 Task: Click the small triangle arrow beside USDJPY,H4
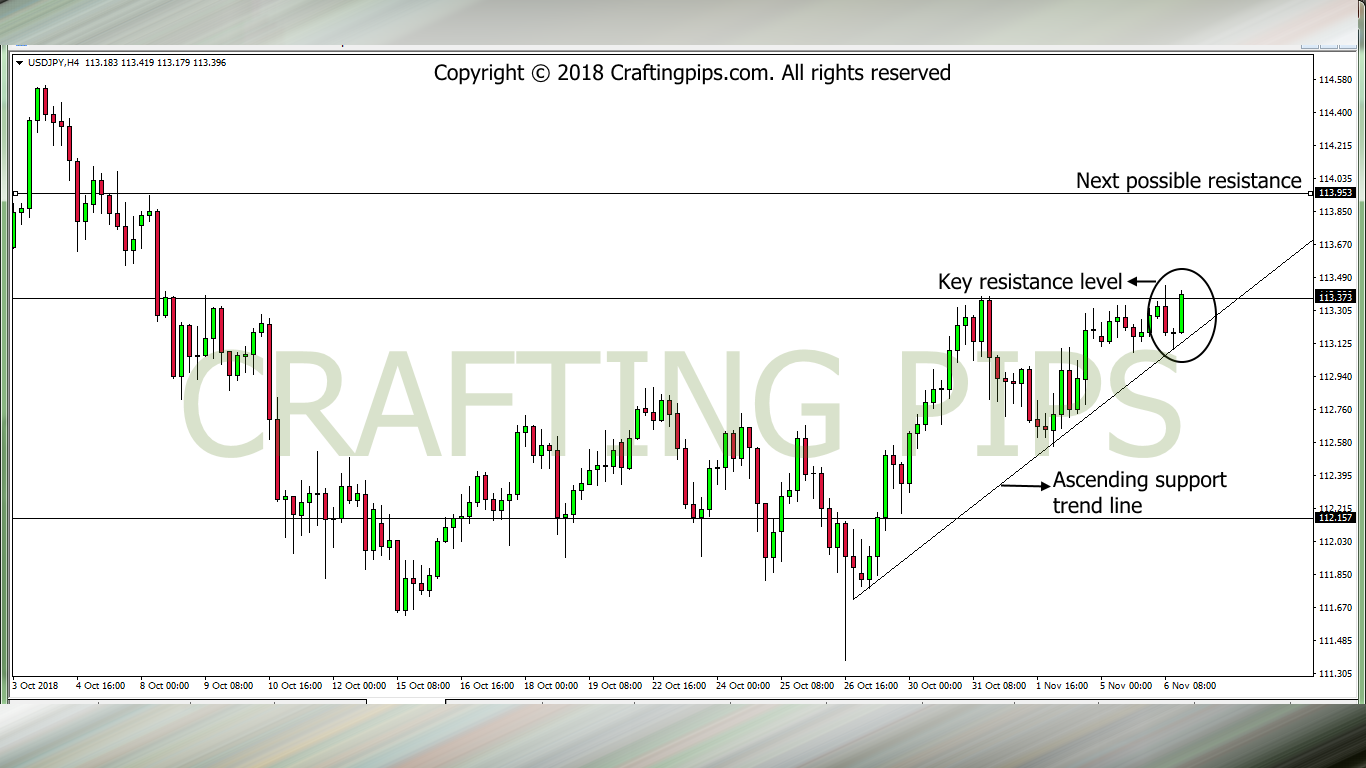[20, 63]
